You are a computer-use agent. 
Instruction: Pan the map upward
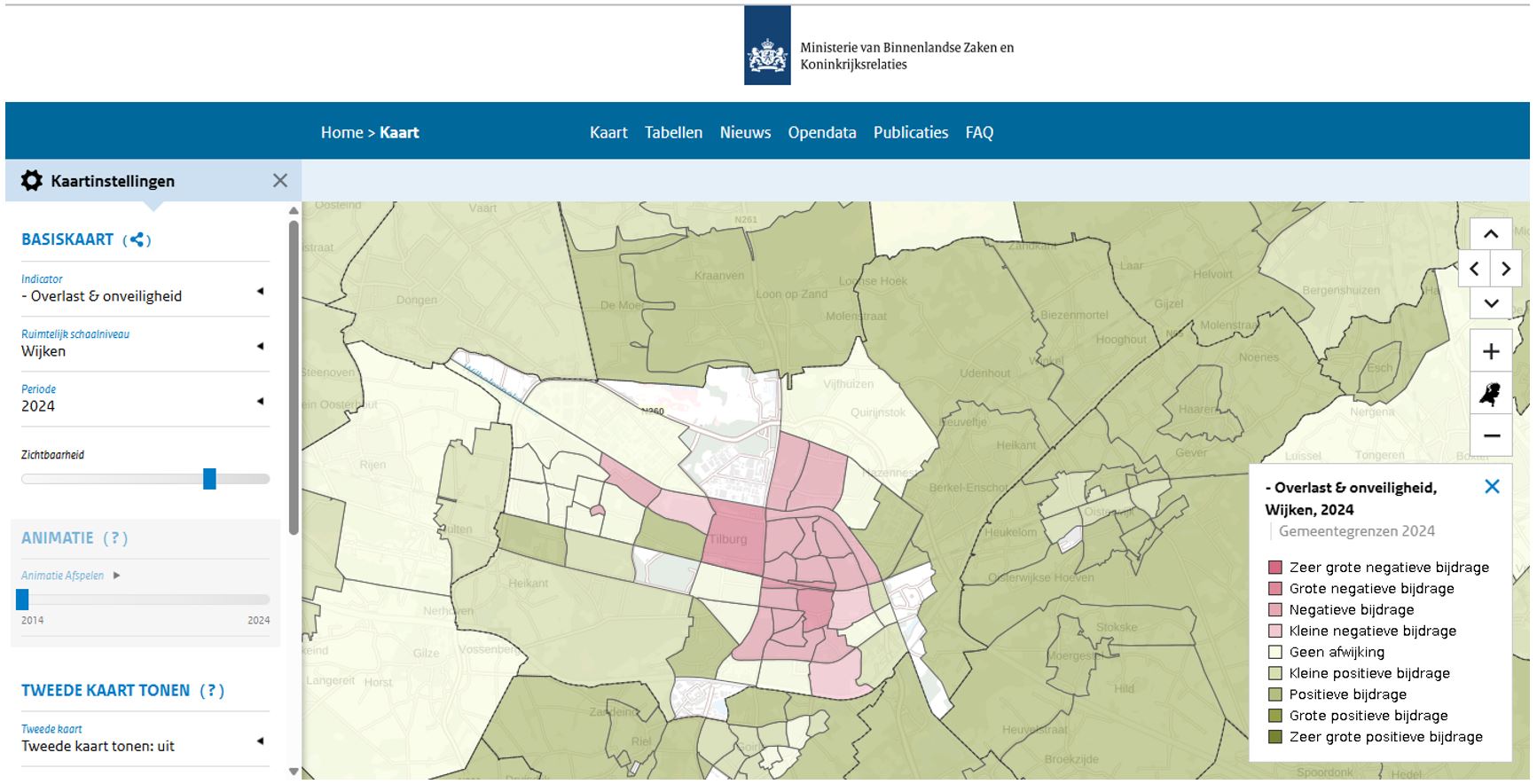(1491, 234)
